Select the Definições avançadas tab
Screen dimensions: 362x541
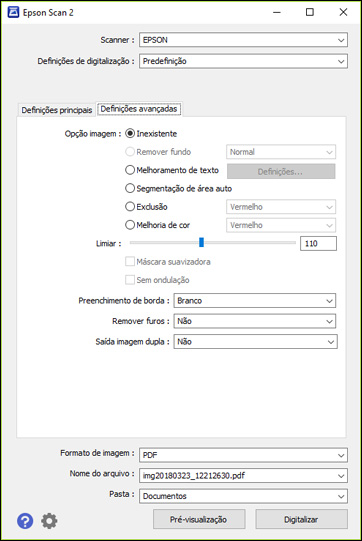pos(139,109)
